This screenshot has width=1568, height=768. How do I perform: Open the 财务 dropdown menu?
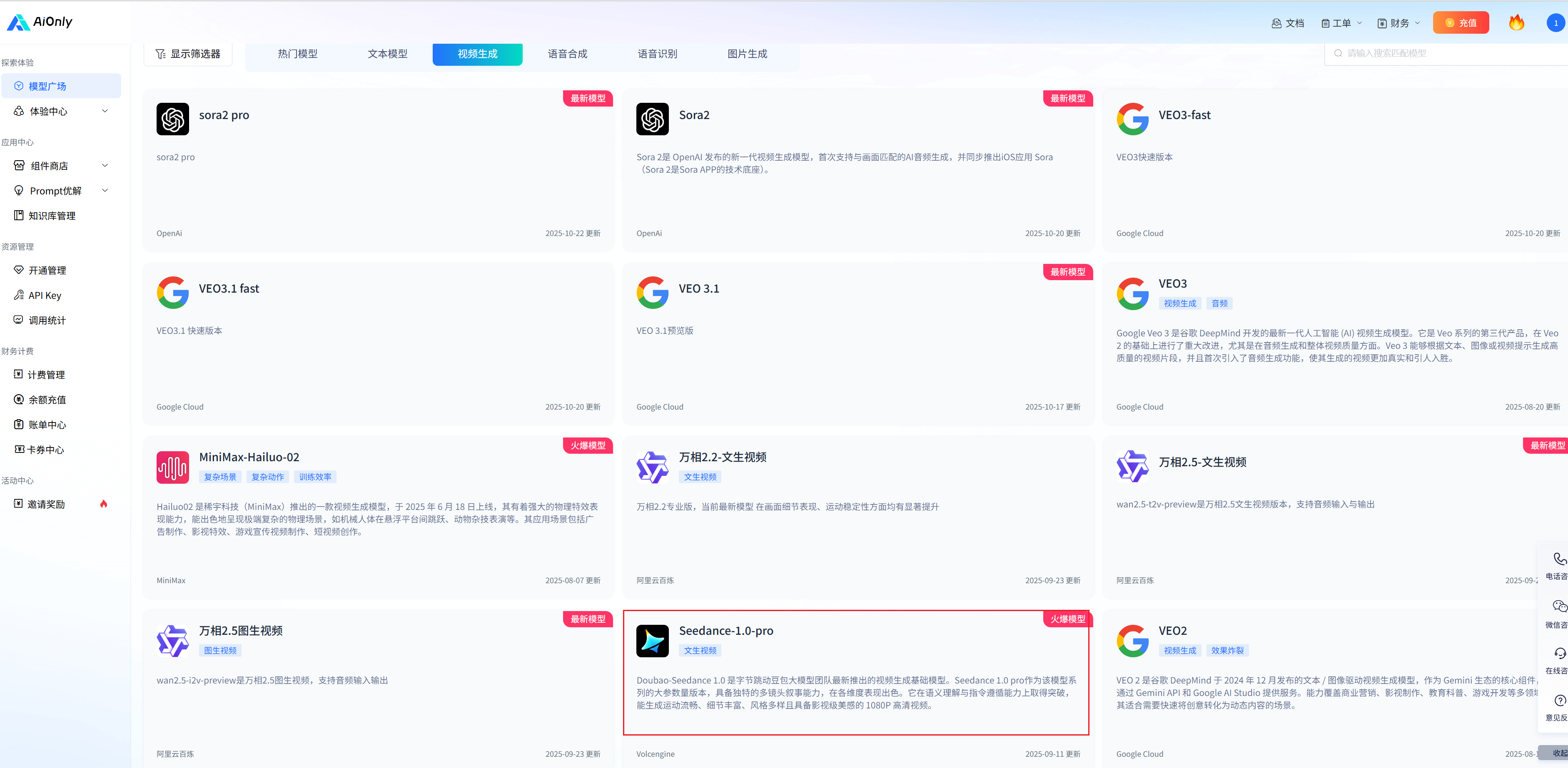point(1399,23)
